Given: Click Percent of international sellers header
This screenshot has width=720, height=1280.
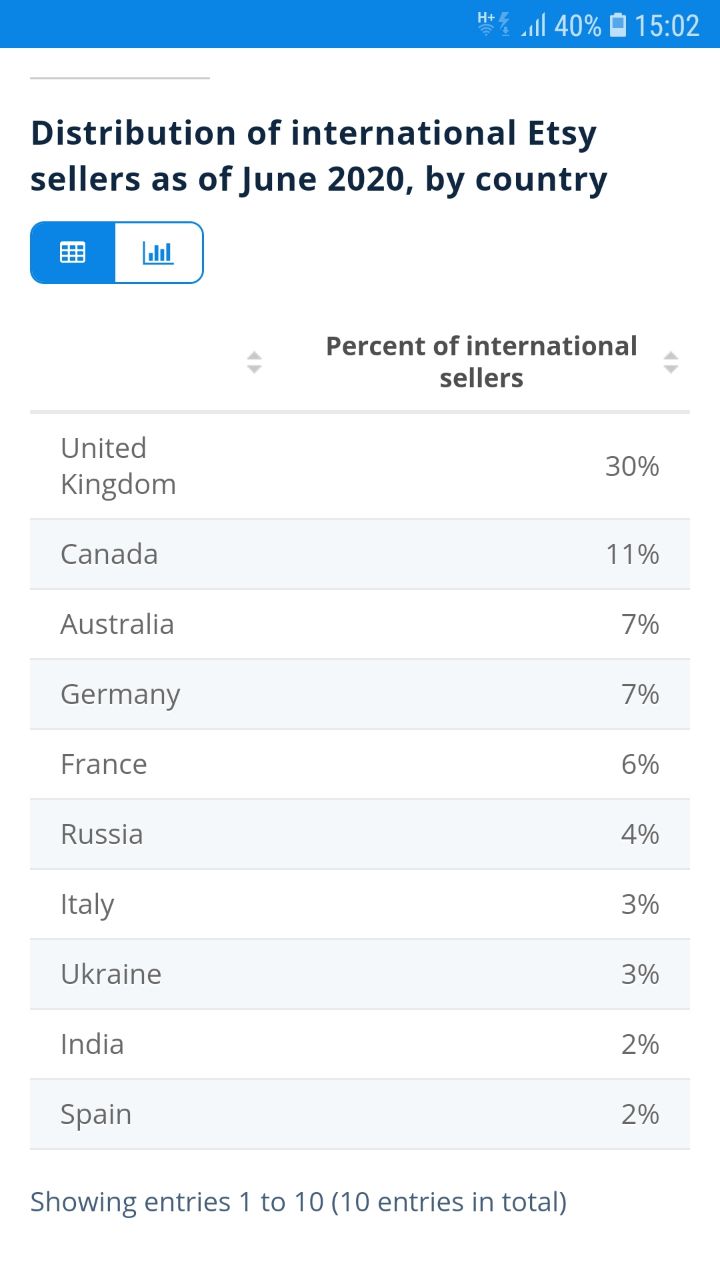Looking at the screenshot, I should pos(481,362).
